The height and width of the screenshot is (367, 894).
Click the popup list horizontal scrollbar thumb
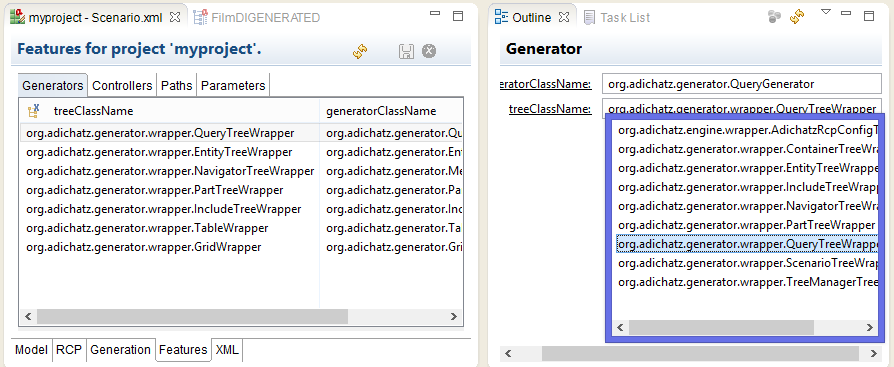click(x=721, y=327)
